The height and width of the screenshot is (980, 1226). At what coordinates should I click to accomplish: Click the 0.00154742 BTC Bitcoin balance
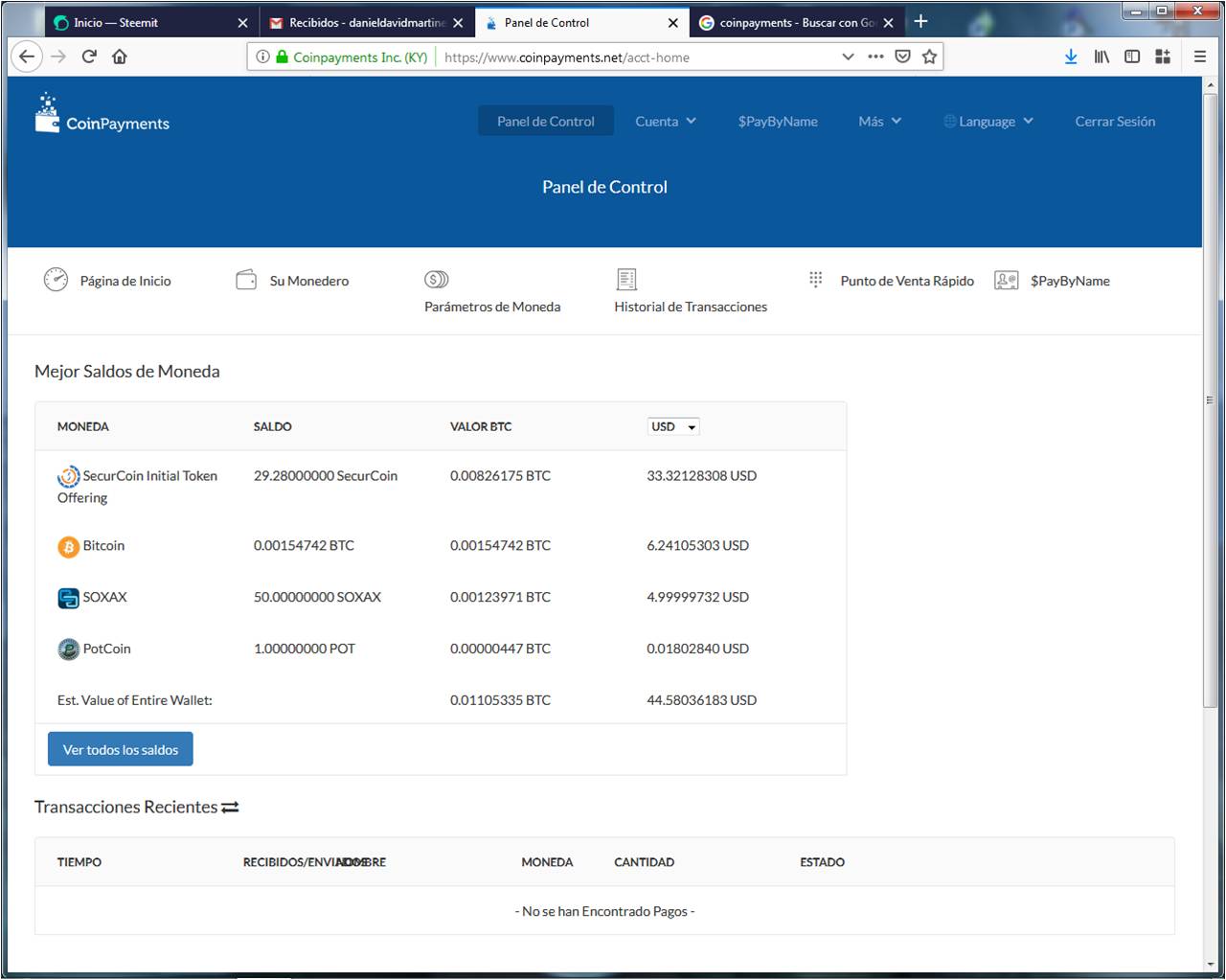(304, 545)
